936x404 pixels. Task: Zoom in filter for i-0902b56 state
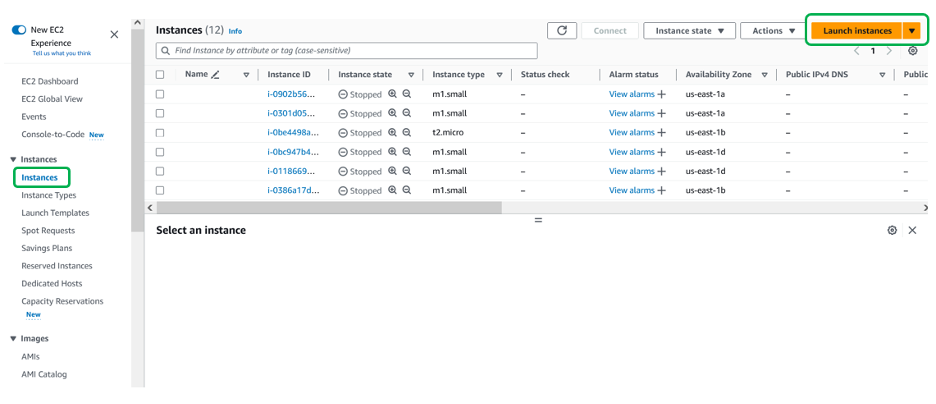click(x=392, y=94)
